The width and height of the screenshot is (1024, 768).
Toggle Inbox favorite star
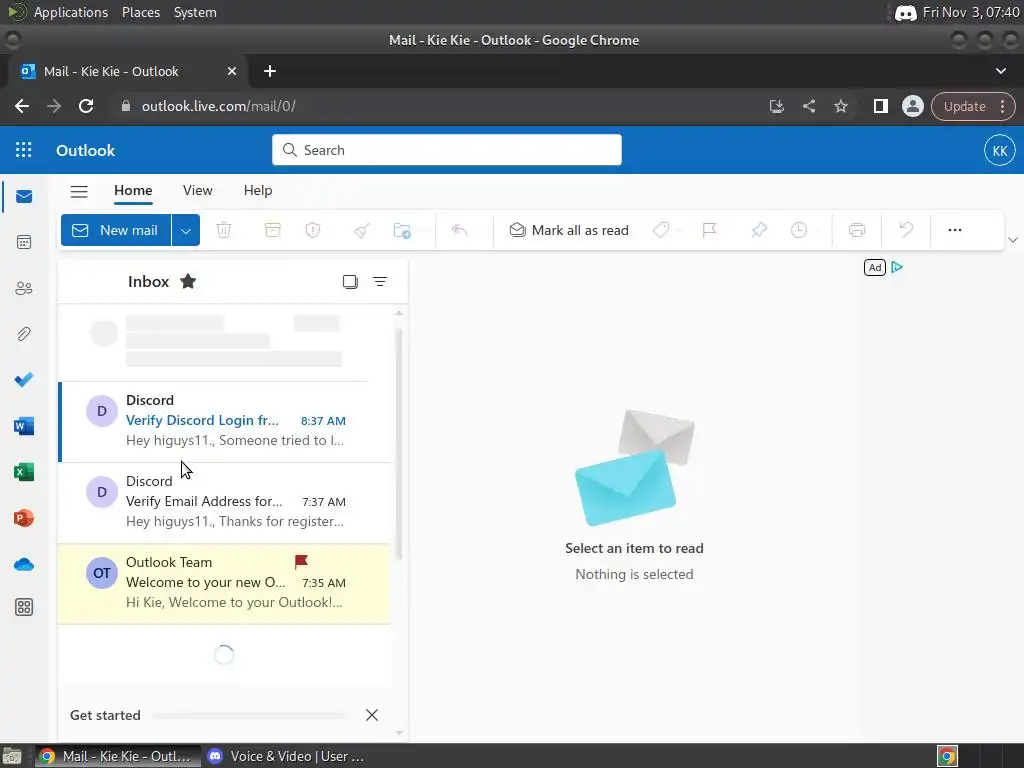tap(188, 281)
